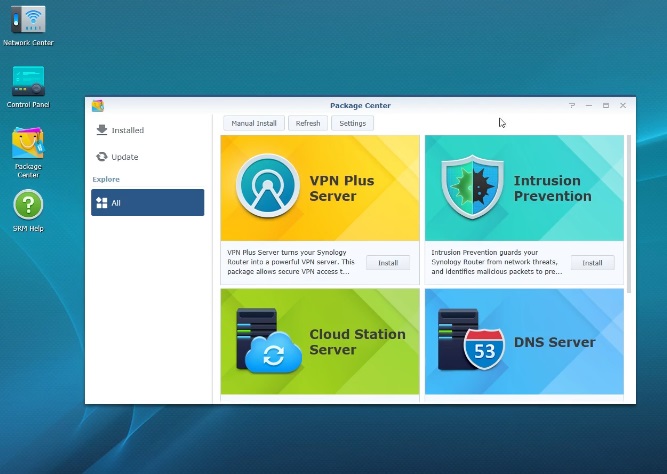Click the VPN Plus Server description text

(x=291, y=262)
